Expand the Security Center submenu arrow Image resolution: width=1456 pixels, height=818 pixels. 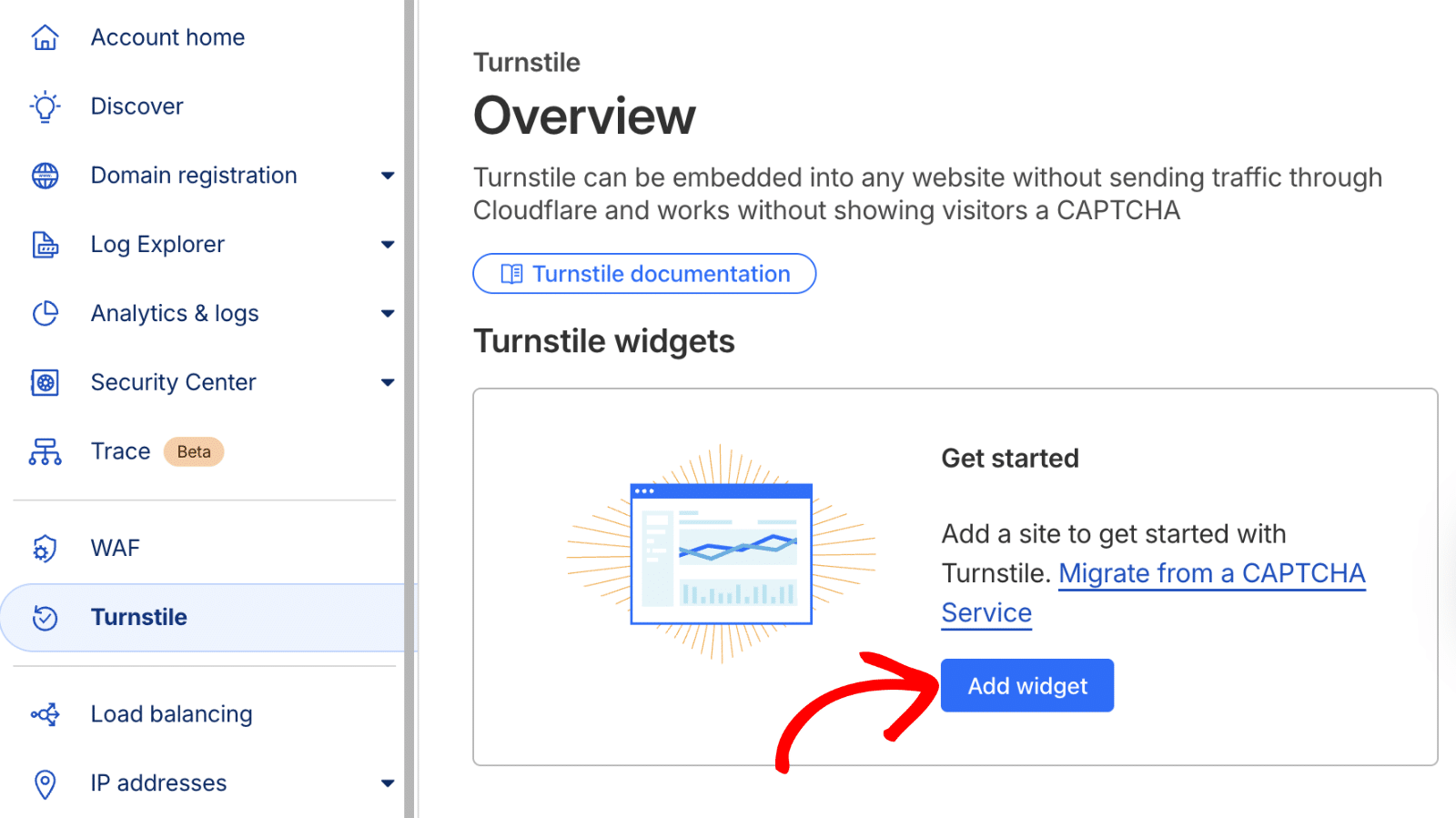pos(388,383)
